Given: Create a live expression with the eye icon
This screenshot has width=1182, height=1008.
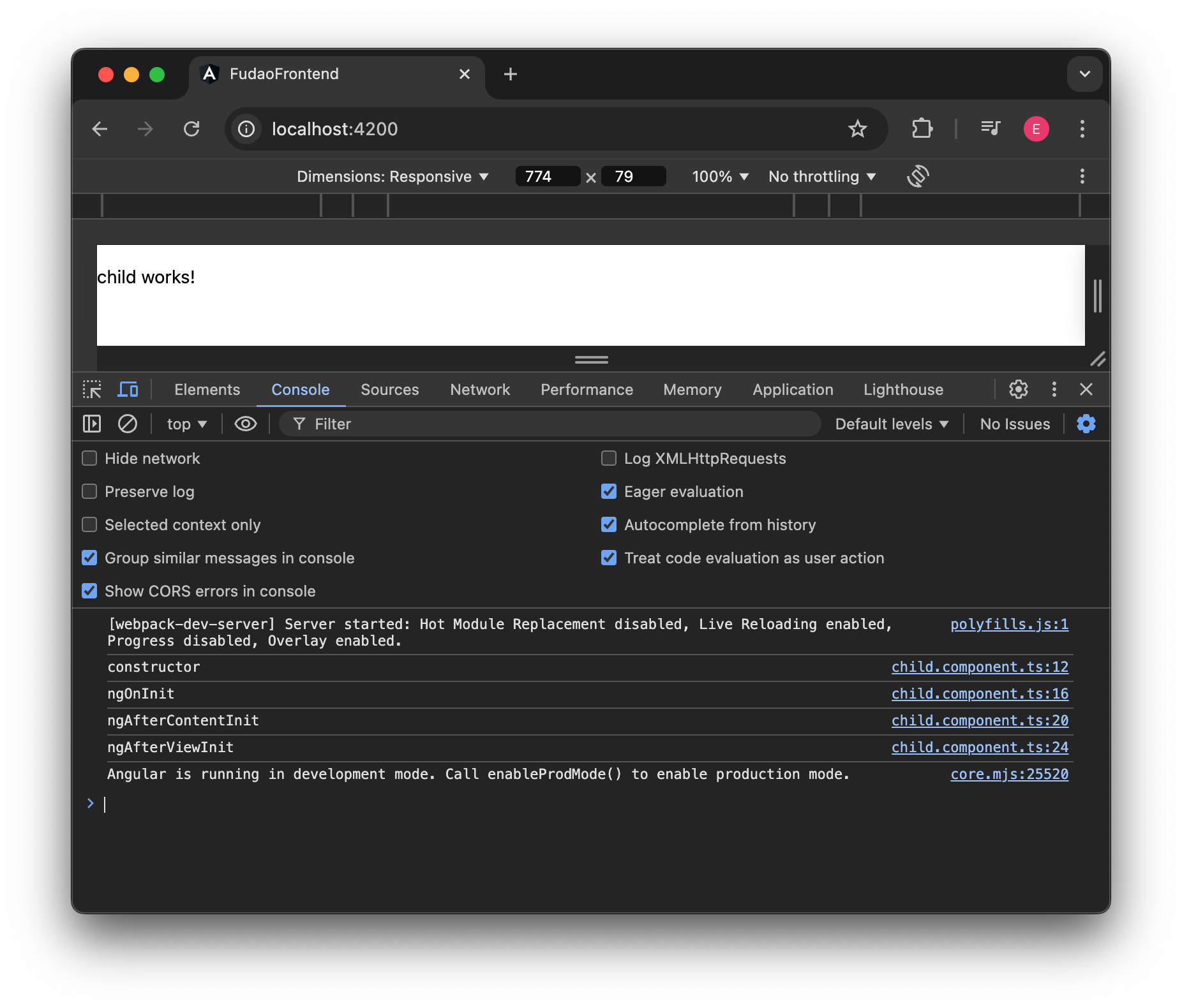Looking at the screenshot, I should click(245, 424).
